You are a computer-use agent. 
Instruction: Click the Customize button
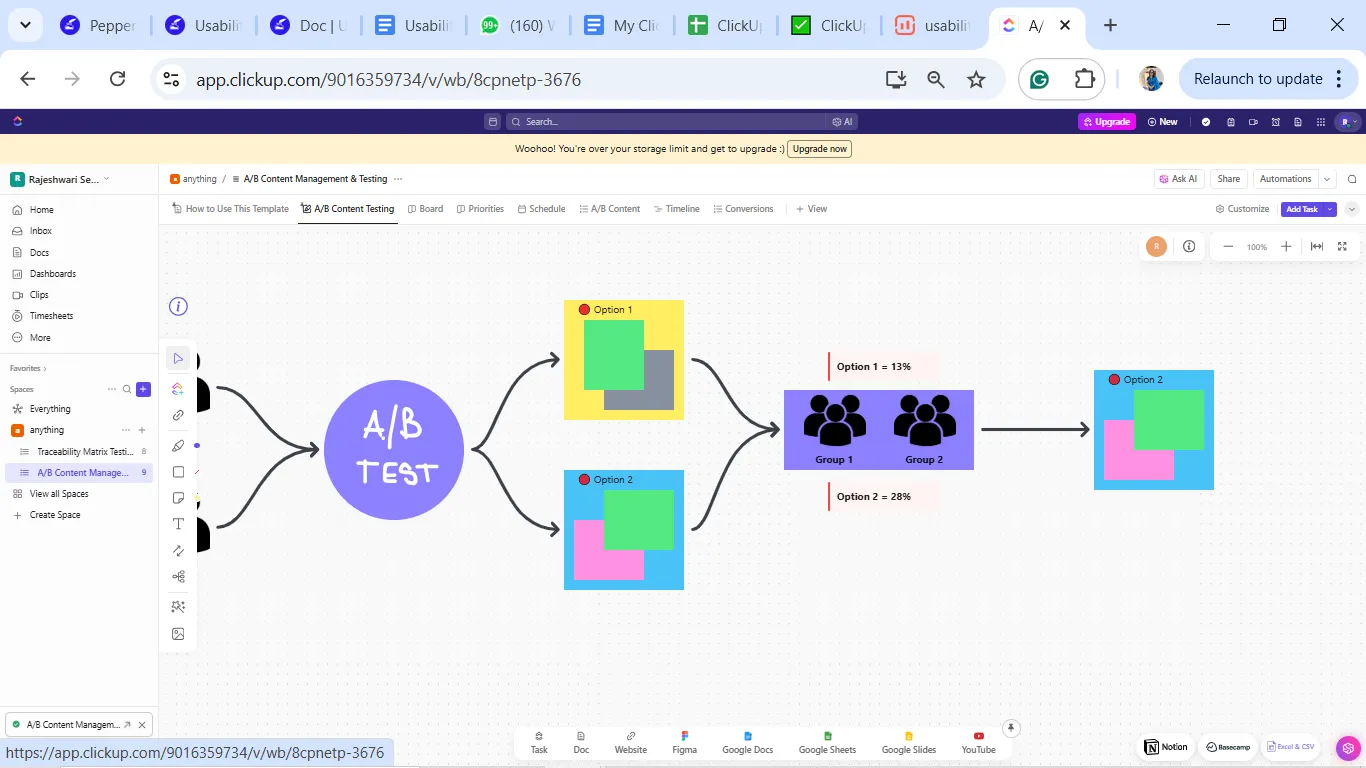(x=1243, y=209)
